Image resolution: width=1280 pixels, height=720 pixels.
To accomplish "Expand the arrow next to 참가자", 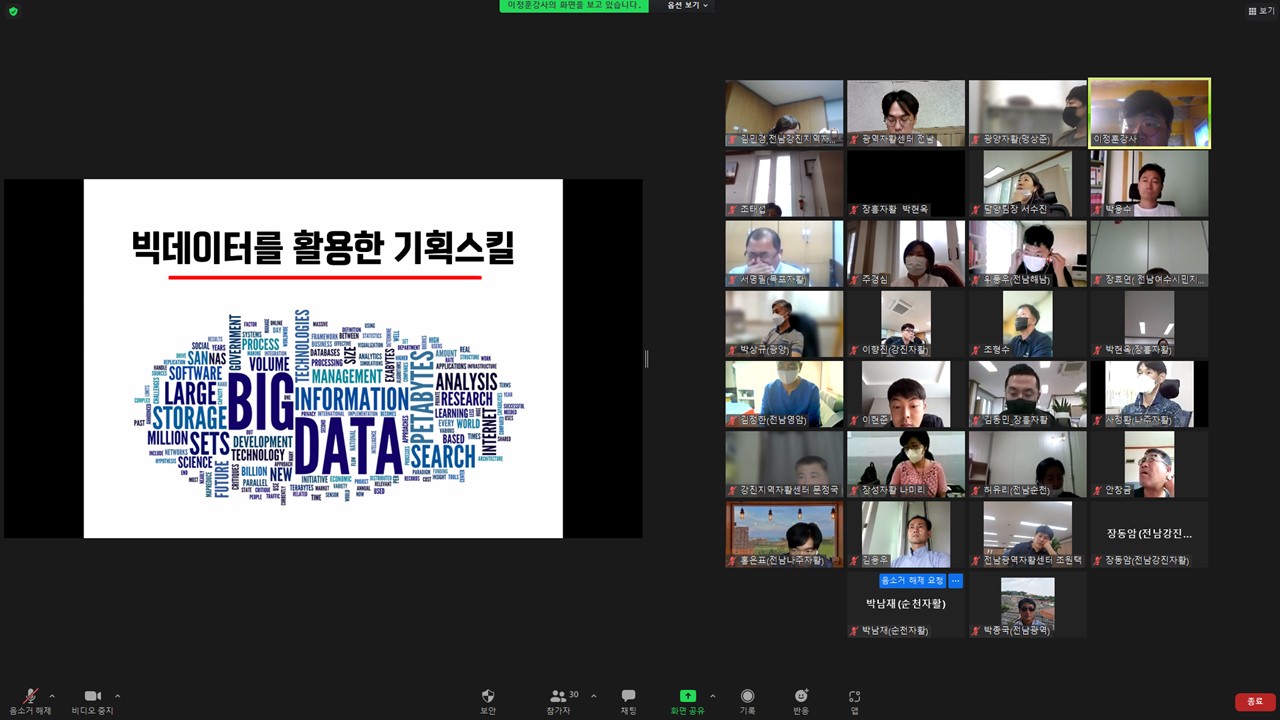I will pos(593,696).
